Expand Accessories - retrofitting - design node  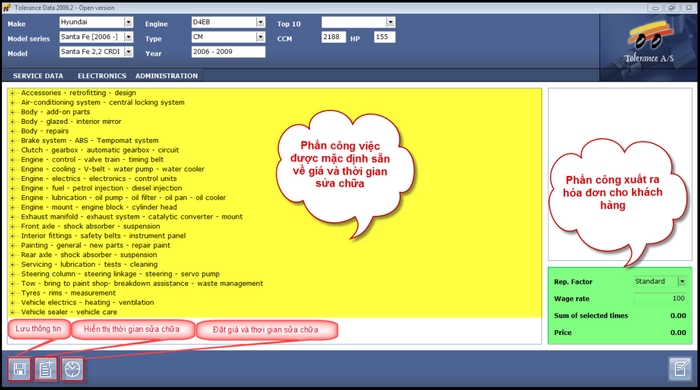point(12,93)
